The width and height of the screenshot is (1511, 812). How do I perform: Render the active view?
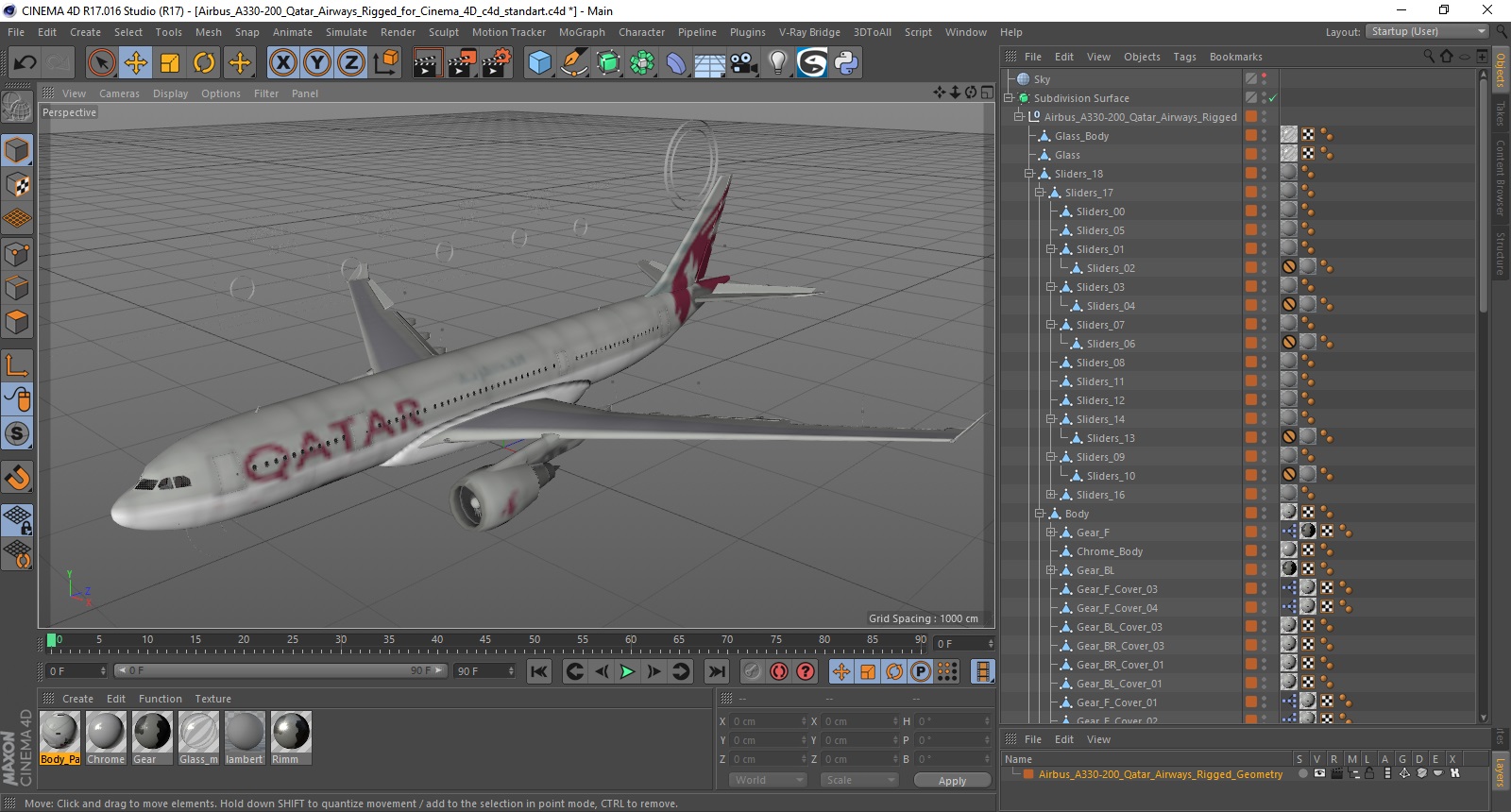[427, 63]
